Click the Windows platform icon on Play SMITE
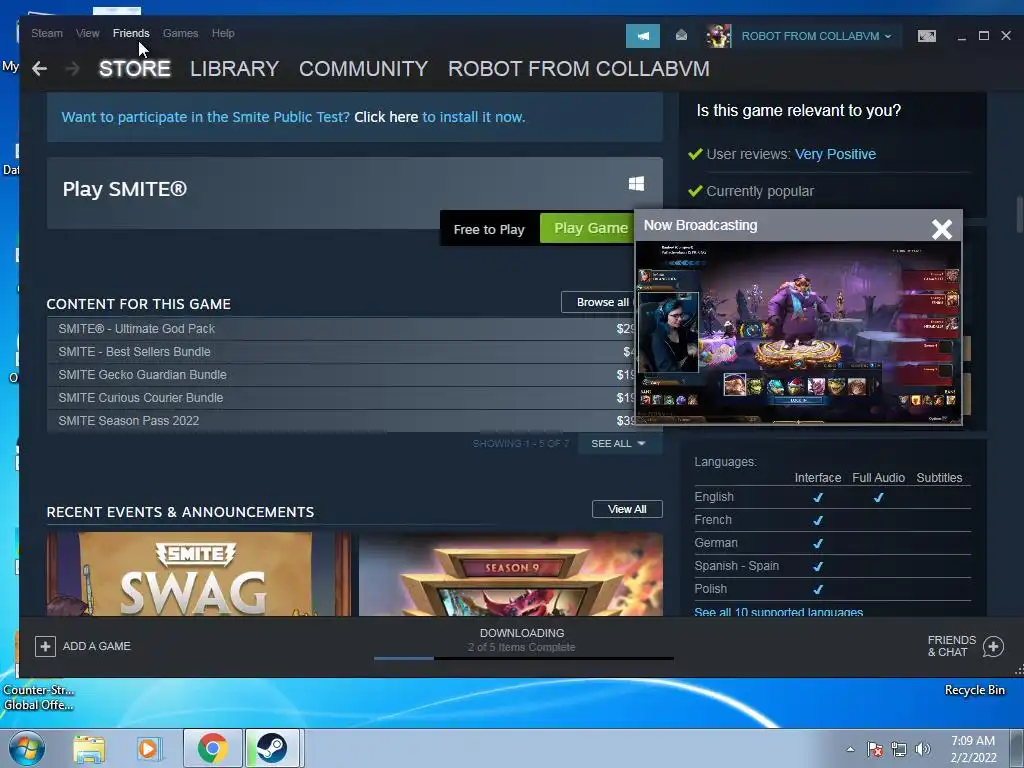Image resolution: width=1024 pixels, height=768 pixels. tap(636, 184)
